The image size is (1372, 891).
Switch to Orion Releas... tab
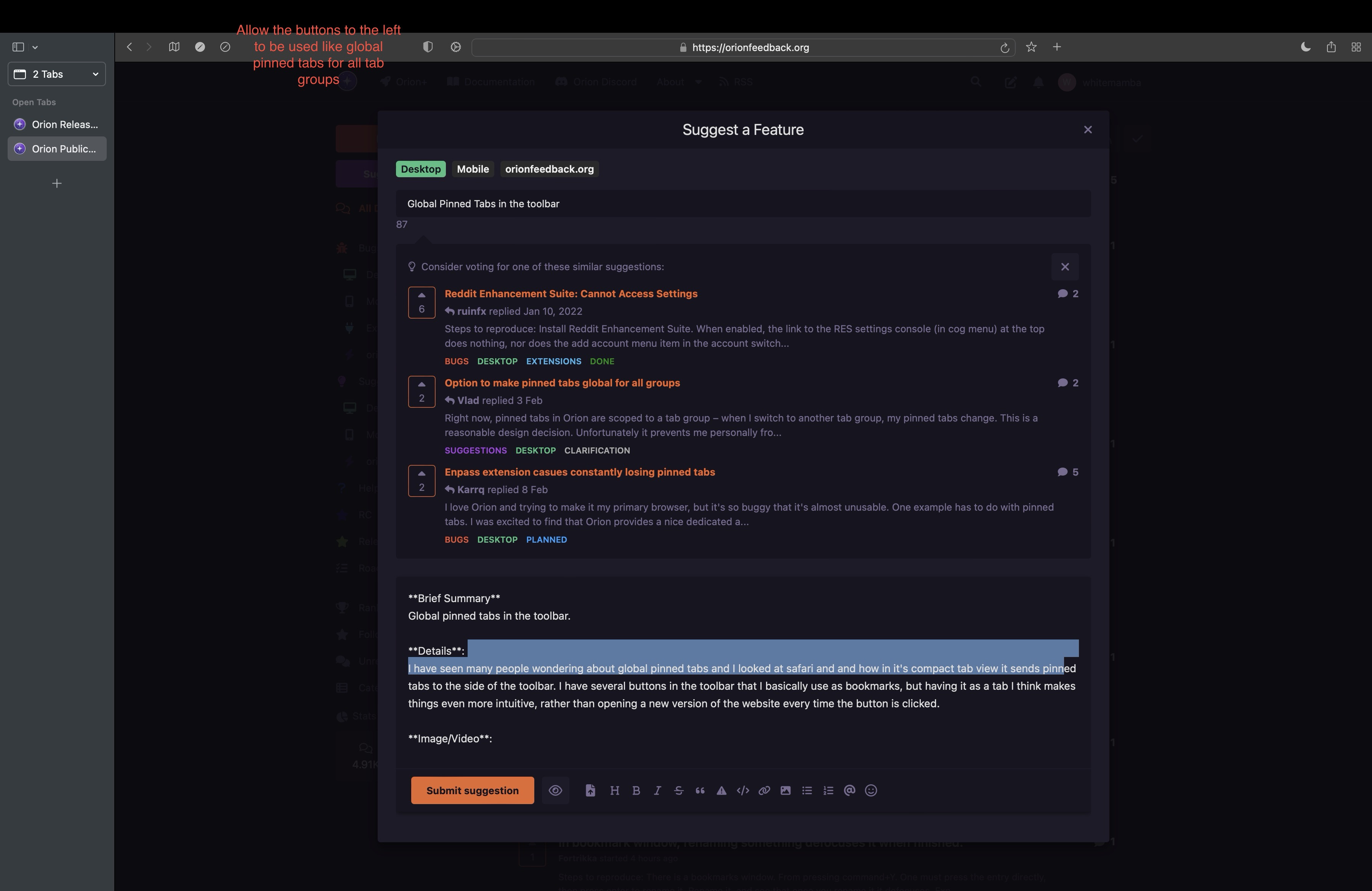[56, 125]
